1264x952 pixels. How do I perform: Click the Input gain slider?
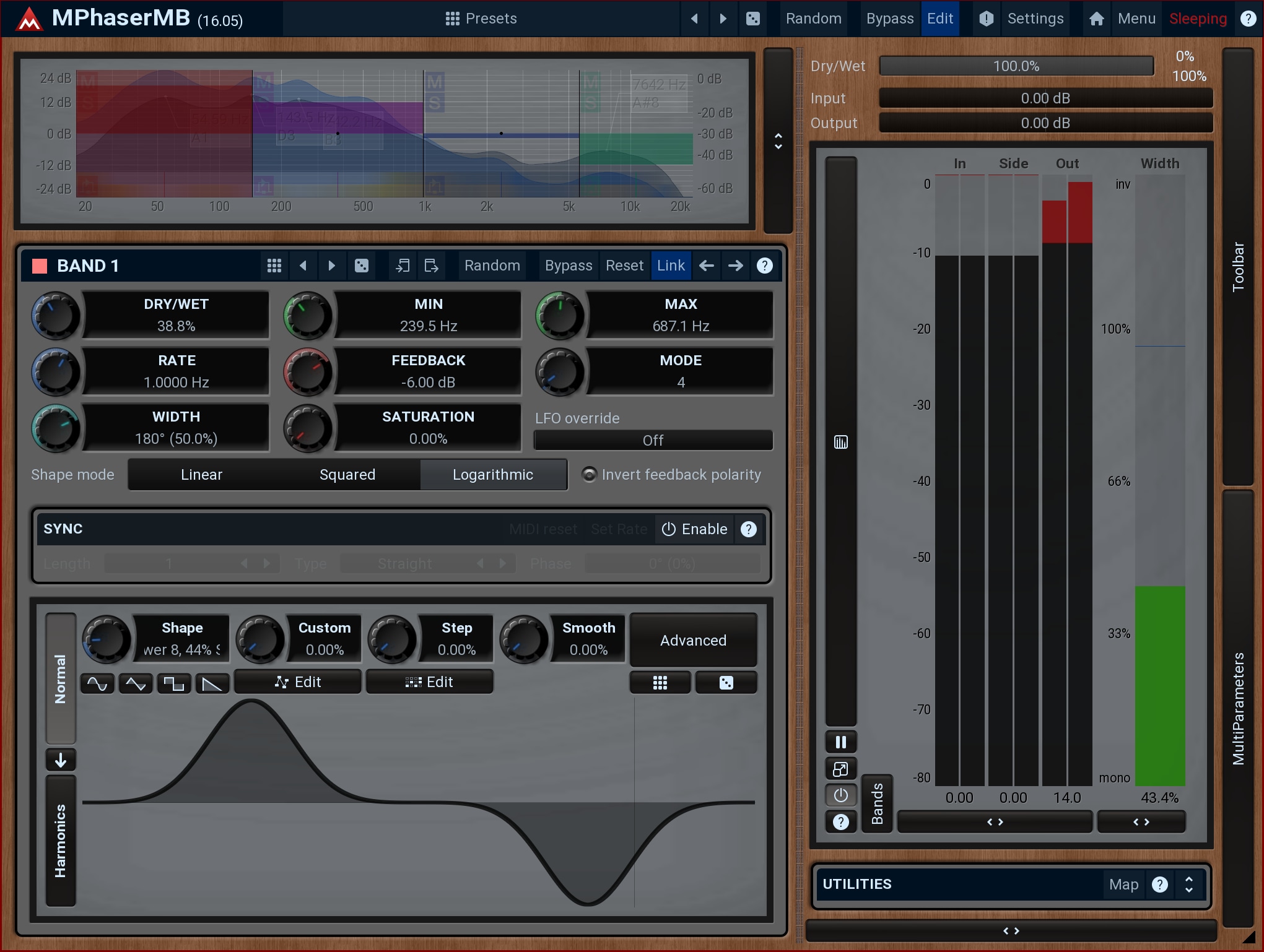pyautogui.click(x=1045, y=98)
